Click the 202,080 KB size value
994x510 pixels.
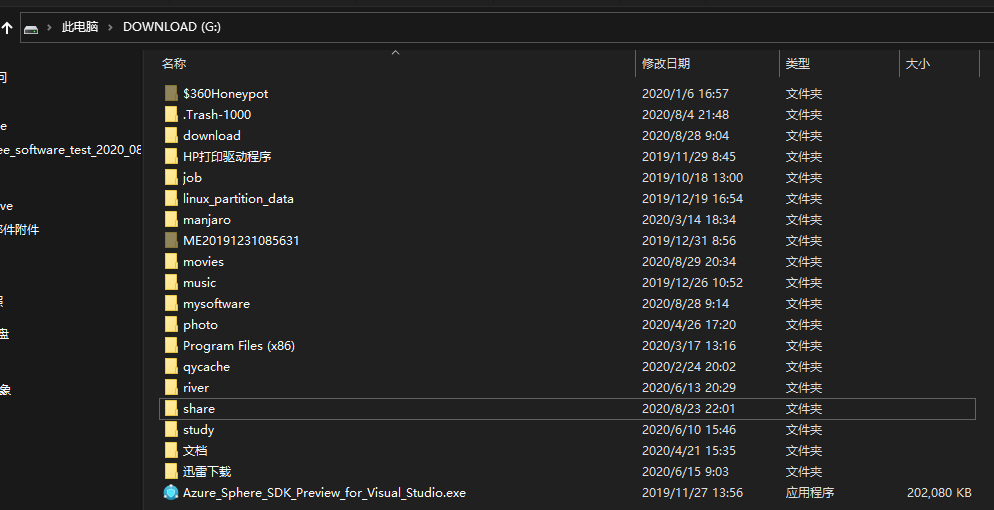tap(939, 492)
